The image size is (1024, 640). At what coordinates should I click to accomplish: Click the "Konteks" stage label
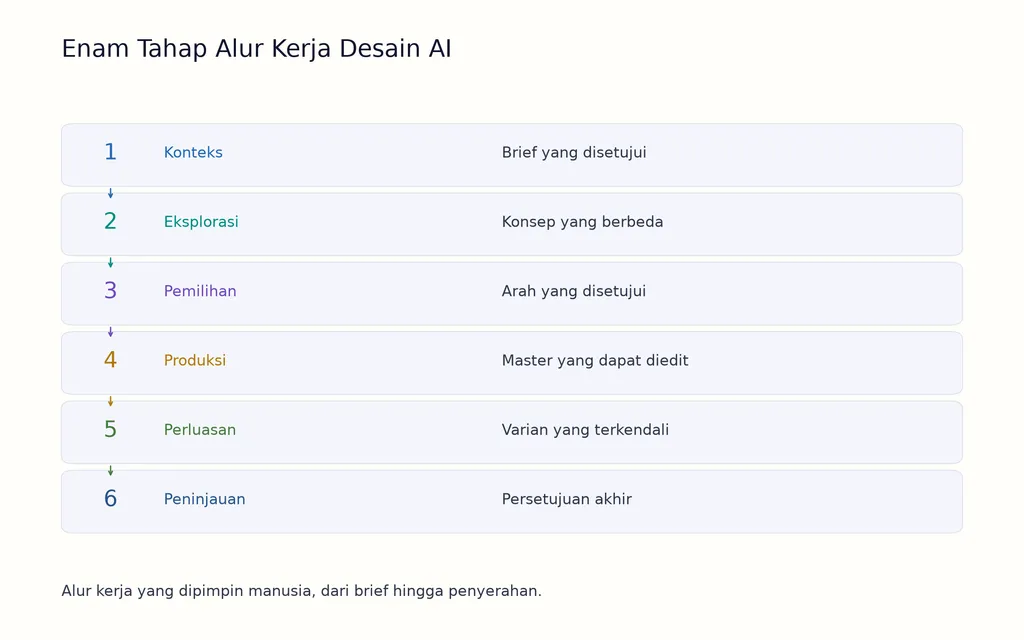pyautogui.click(x=193, y=152)
